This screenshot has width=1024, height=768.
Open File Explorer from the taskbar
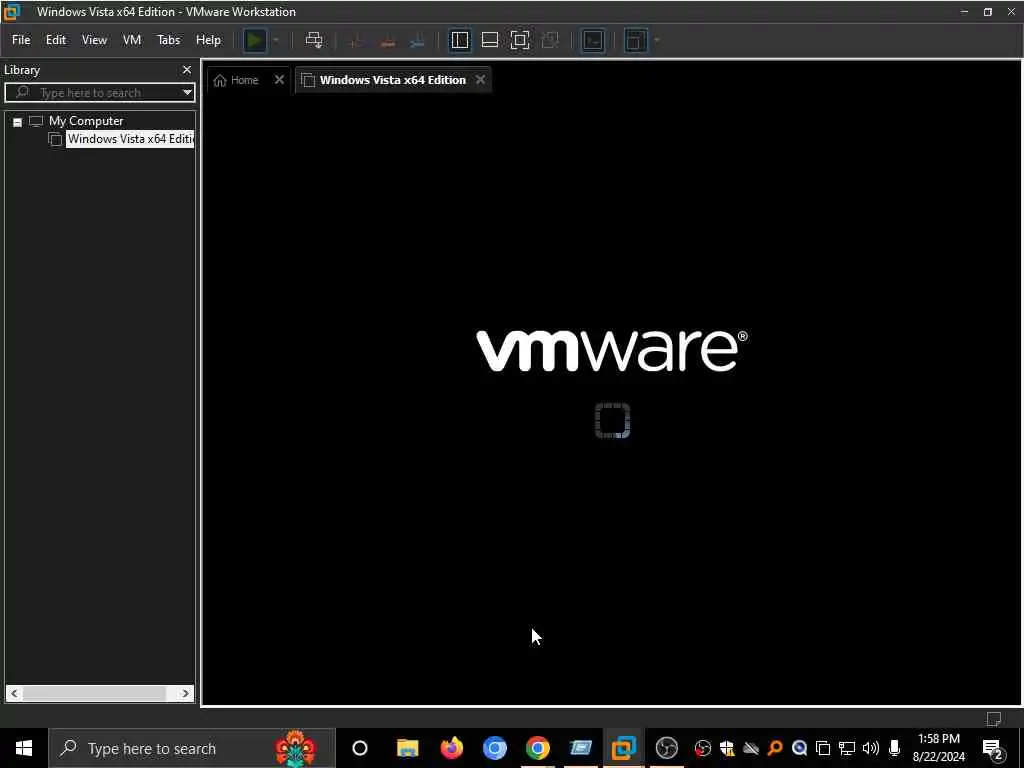point(408,748)
